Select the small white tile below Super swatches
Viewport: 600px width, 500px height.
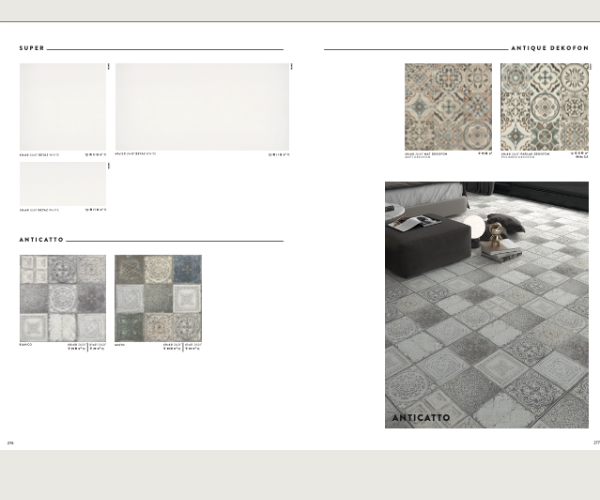click(x=62, y=183)
